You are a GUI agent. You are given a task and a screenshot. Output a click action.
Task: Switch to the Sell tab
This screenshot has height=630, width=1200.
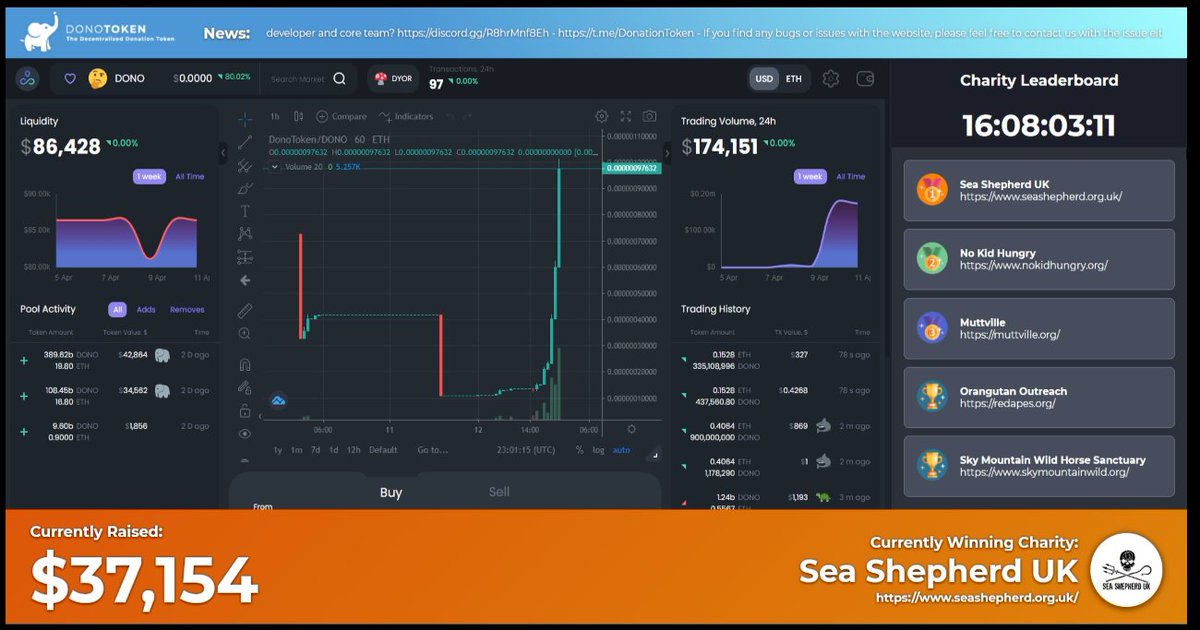point(499,491)
